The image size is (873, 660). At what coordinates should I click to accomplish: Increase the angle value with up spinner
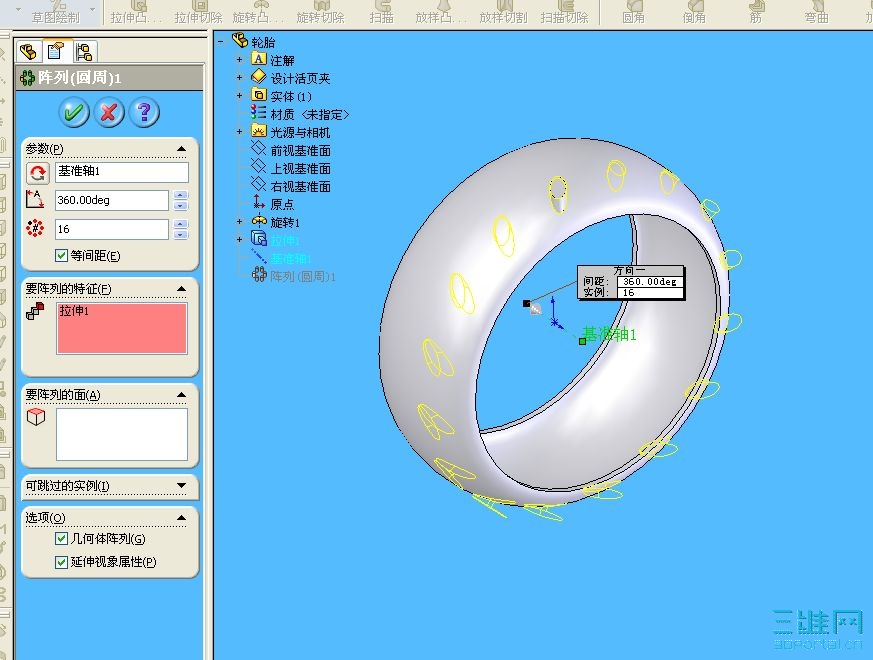180,195
